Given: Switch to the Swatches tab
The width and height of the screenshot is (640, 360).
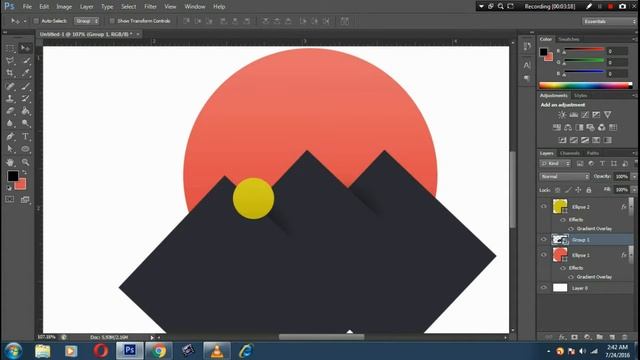Looking at the screenshot, I should pos(569,39).
